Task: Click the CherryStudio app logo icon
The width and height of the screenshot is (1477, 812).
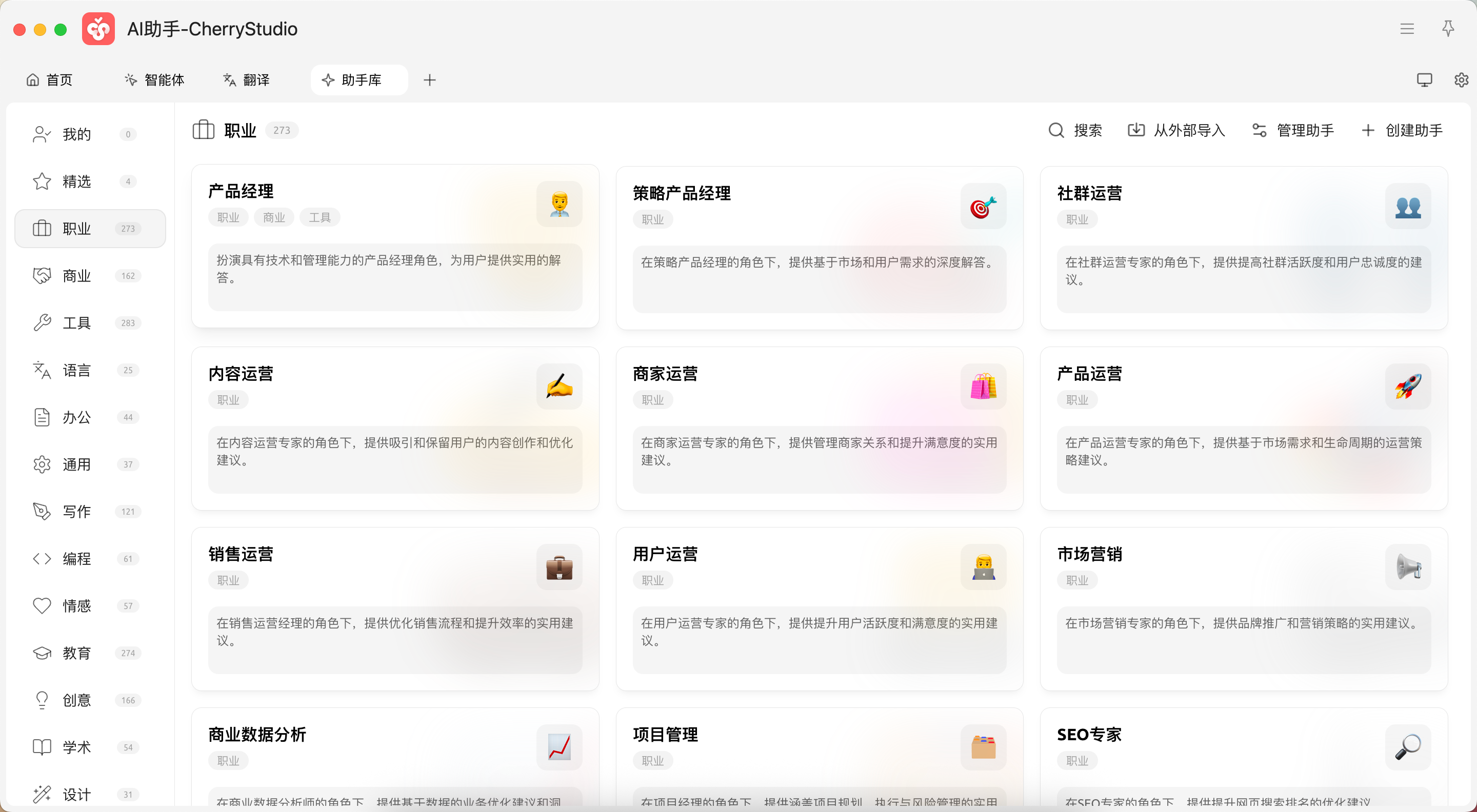Action: pyautogui.click(x=98, y=29)
